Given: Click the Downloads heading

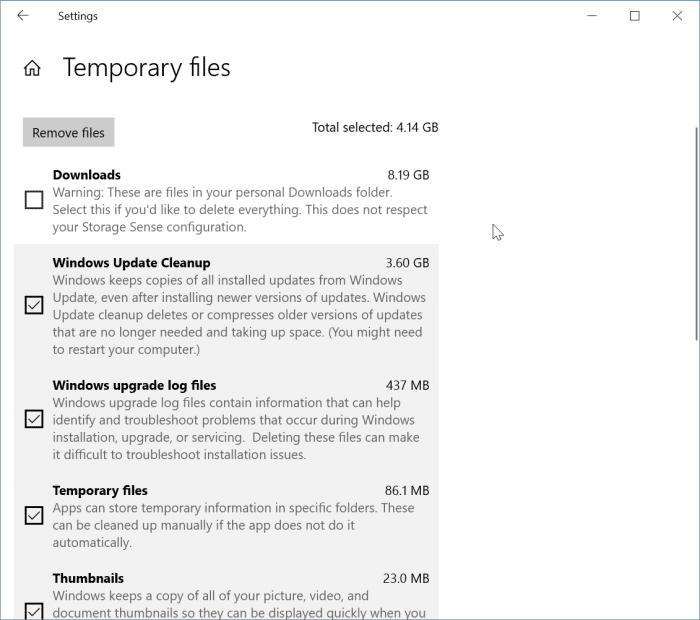Looking at the screenshot, I should [87, 175].
